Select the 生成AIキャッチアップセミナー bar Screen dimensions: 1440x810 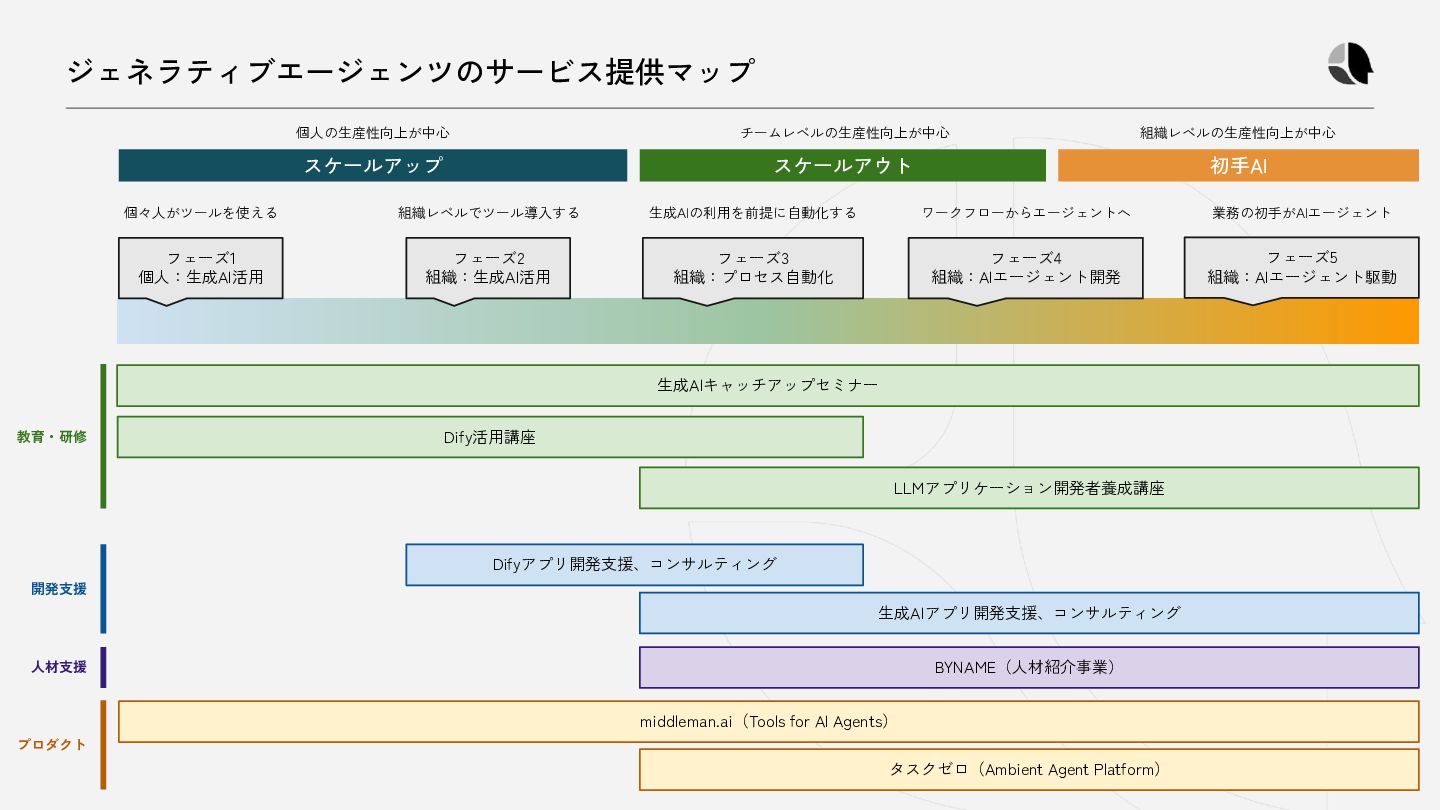[x=768, y=385]
